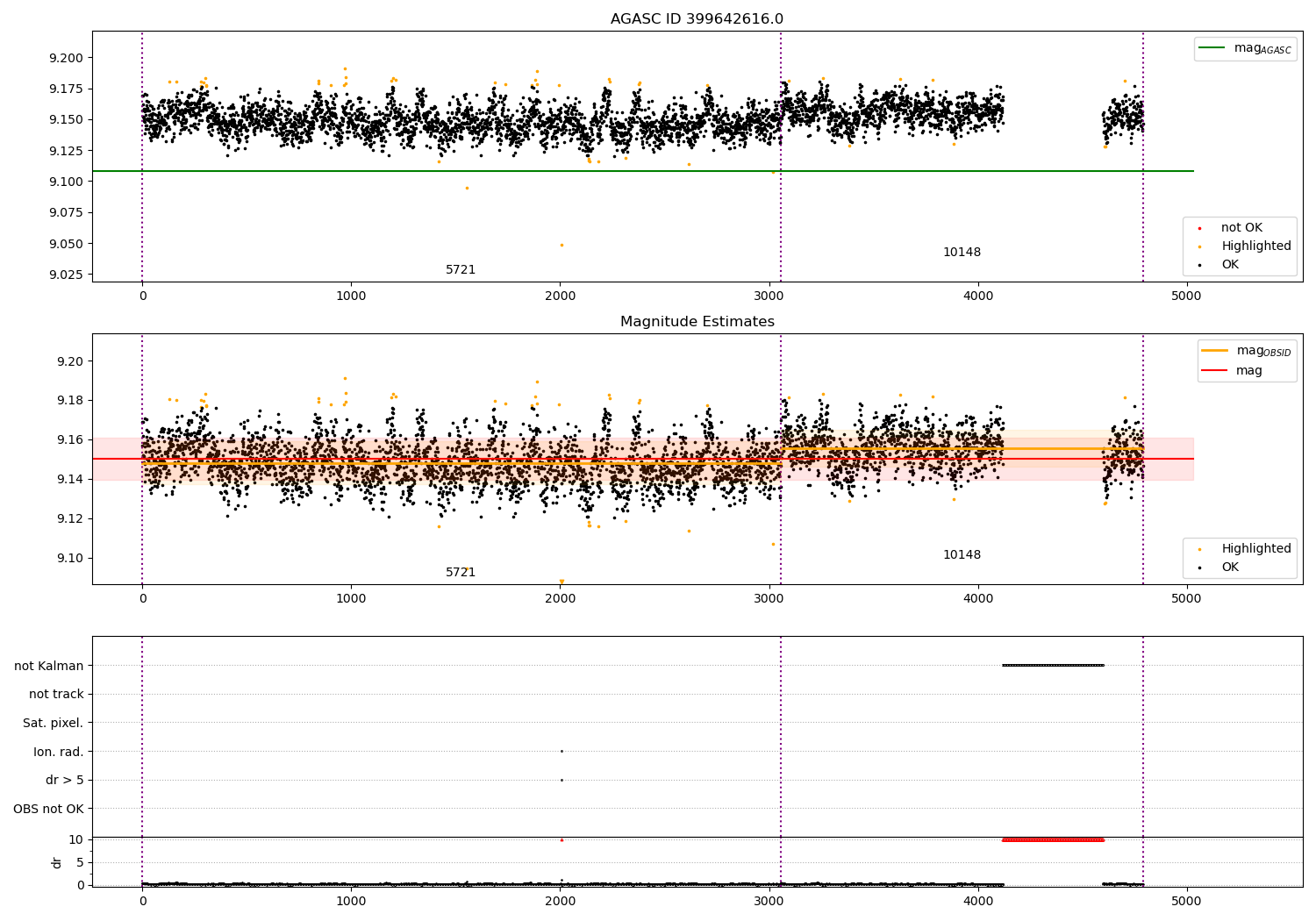Select the 'OBS not OK' row label
The height and width of the screenshot is (921, 1316).
tap(48, 809)
